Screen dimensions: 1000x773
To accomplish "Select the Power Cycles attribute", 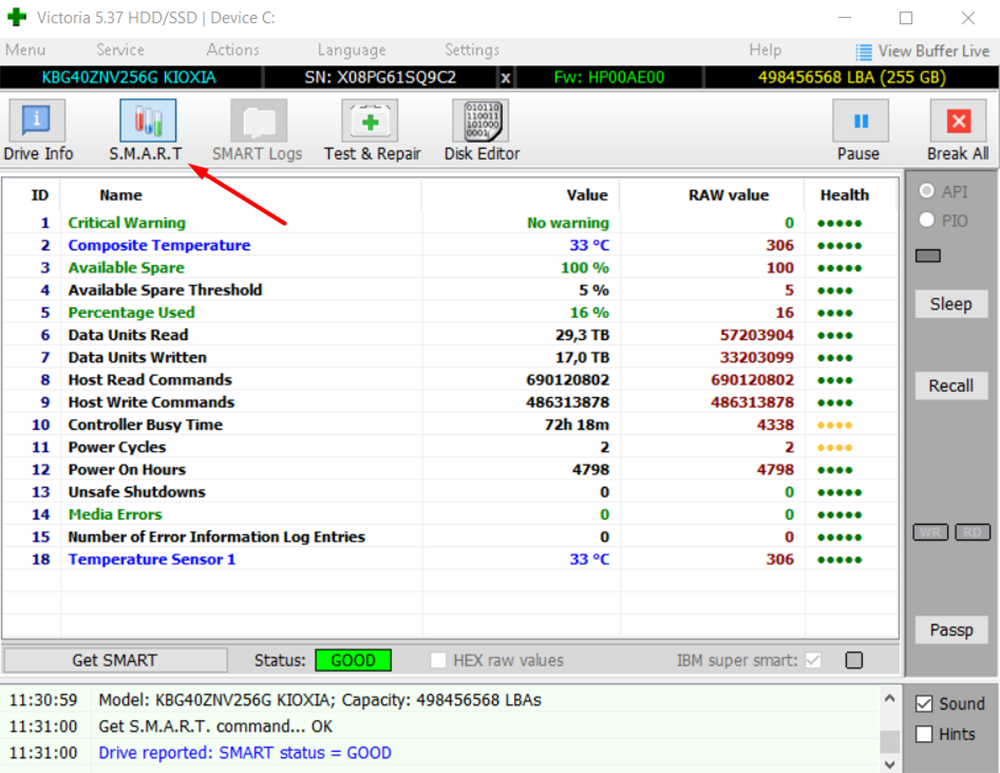I will pyautogui.click(x=117, y=447).
